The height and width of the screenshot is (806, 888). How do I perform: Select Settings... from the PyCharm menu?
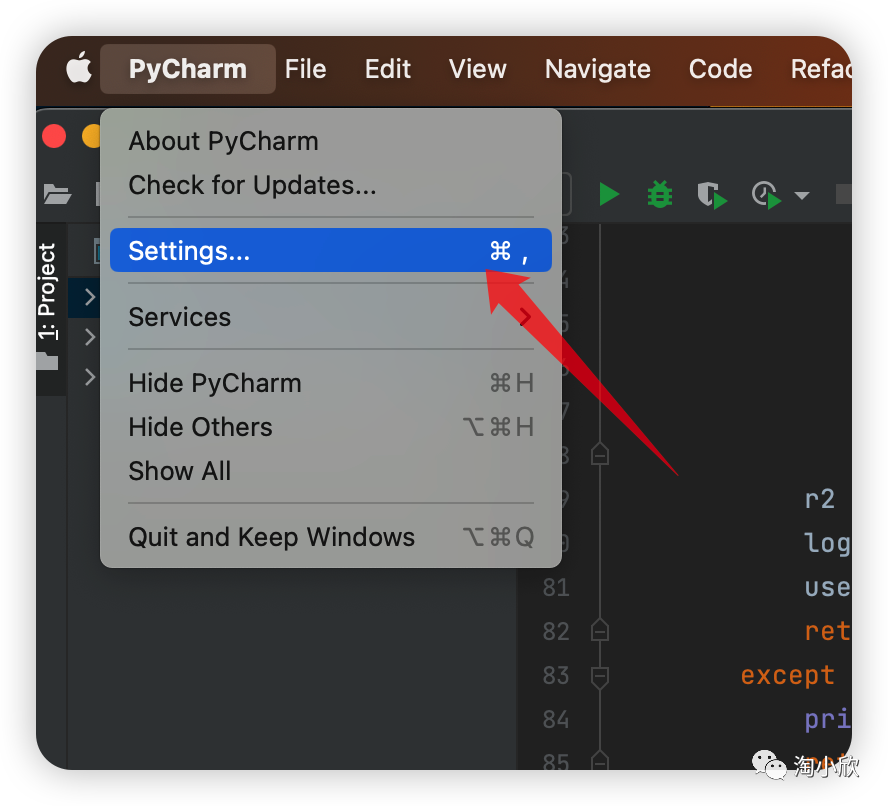[x=330, y=250]
